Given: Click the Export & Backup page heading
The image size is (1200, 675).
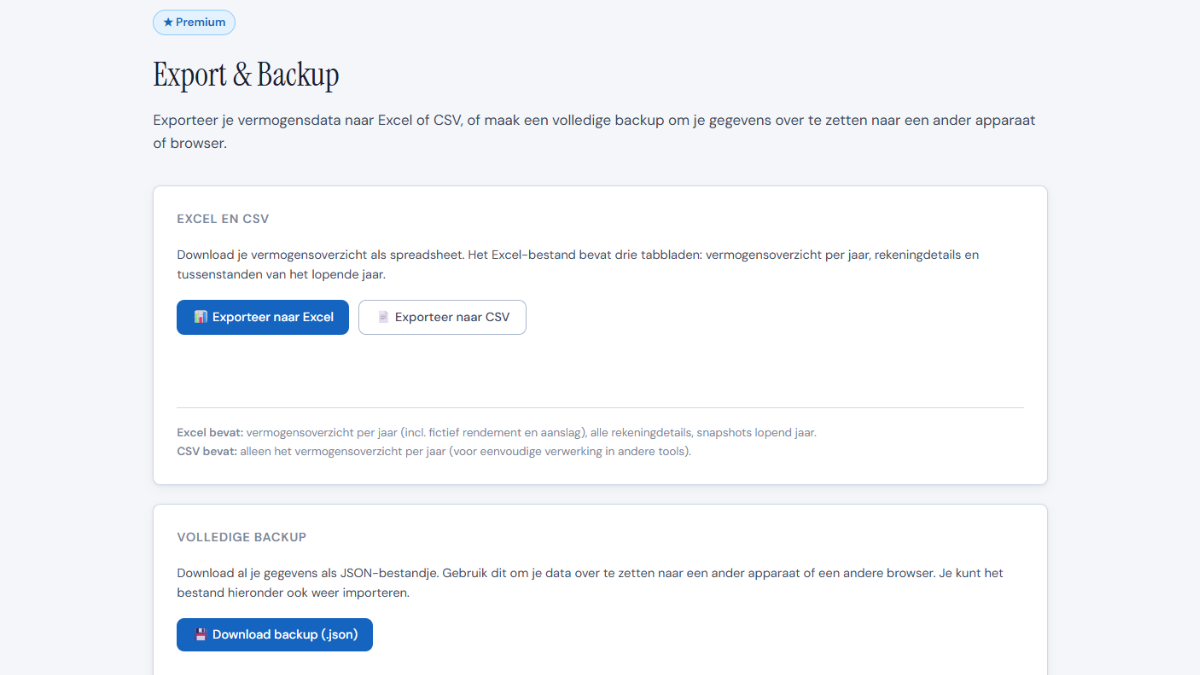Looking at the screenshot, I should pyautogui.click(x=246, y=75).
